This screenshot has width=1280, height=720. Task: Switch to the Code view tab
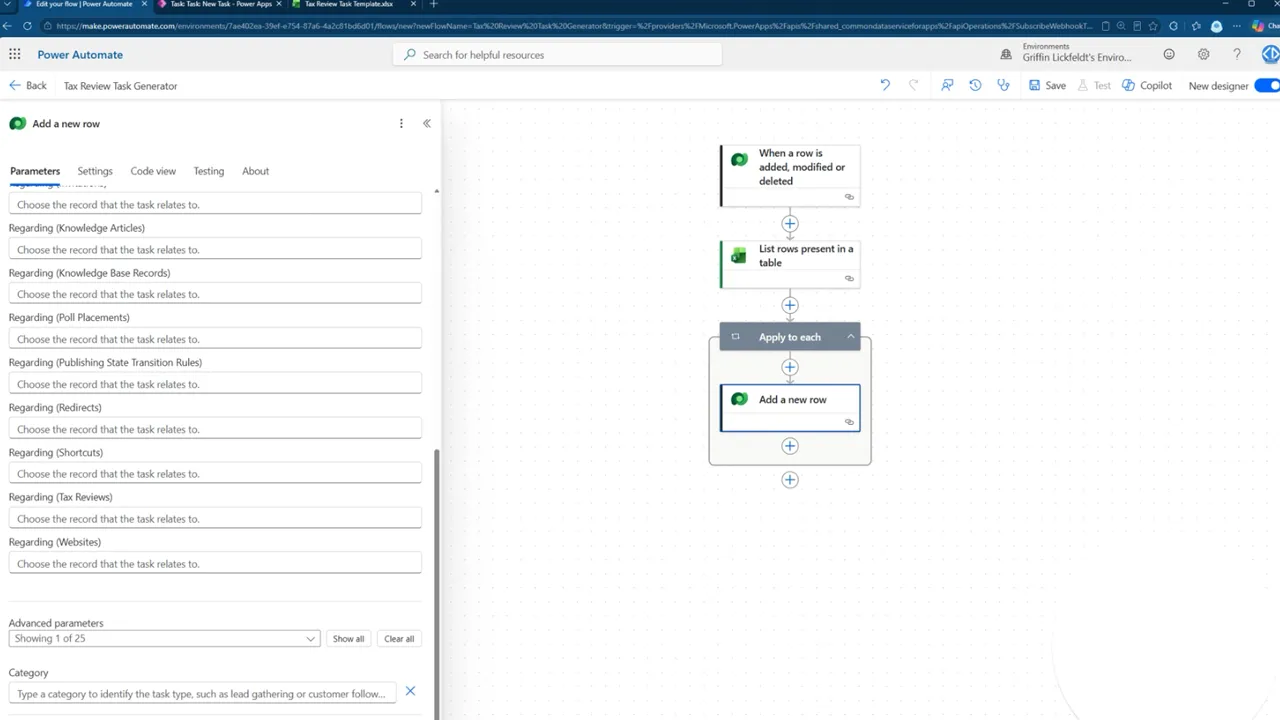tap(153, 171)
